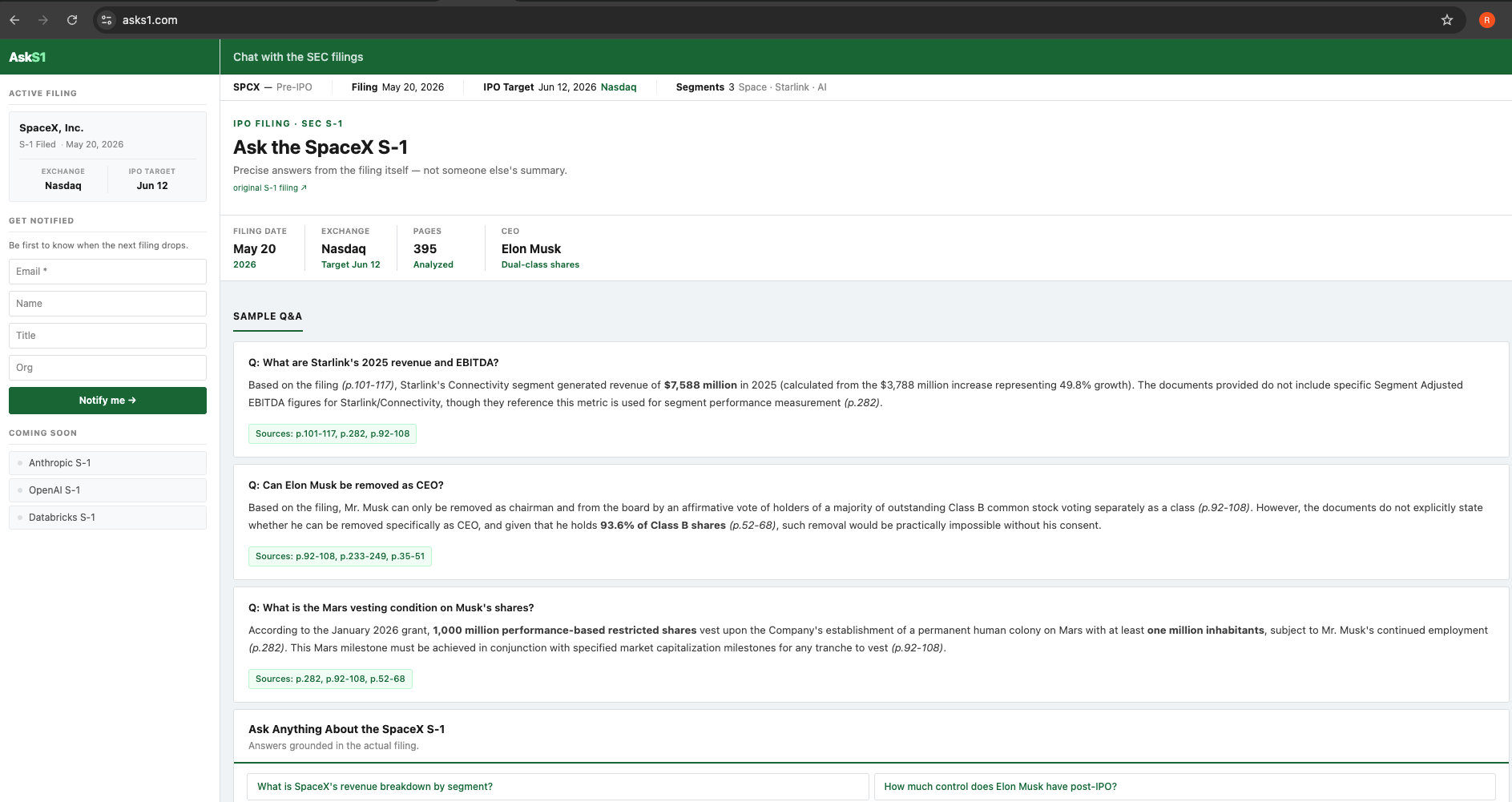This screenshot has height=802, width=1512.
Task: Click the SpaceX, Inc. active filing card
Action: [x=107, y=156]
